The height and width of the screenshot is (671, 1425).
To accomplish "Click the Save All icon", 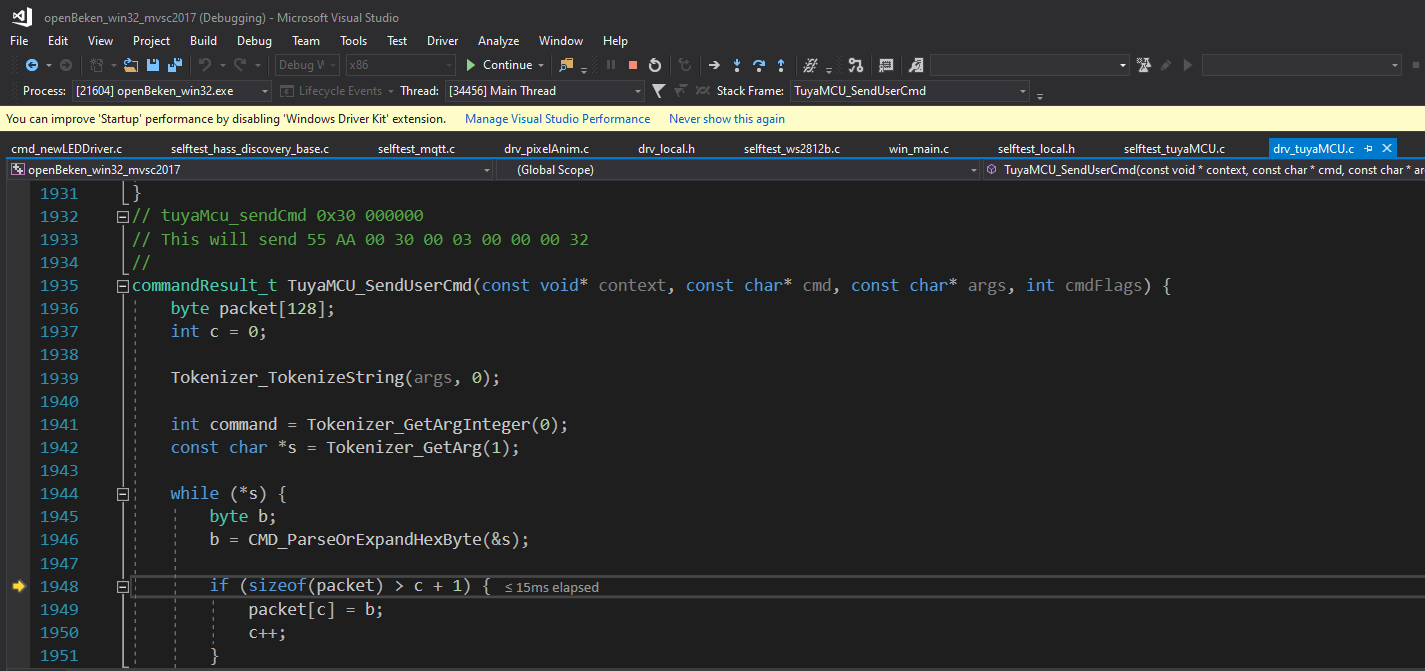I will [x=175, y=65].
